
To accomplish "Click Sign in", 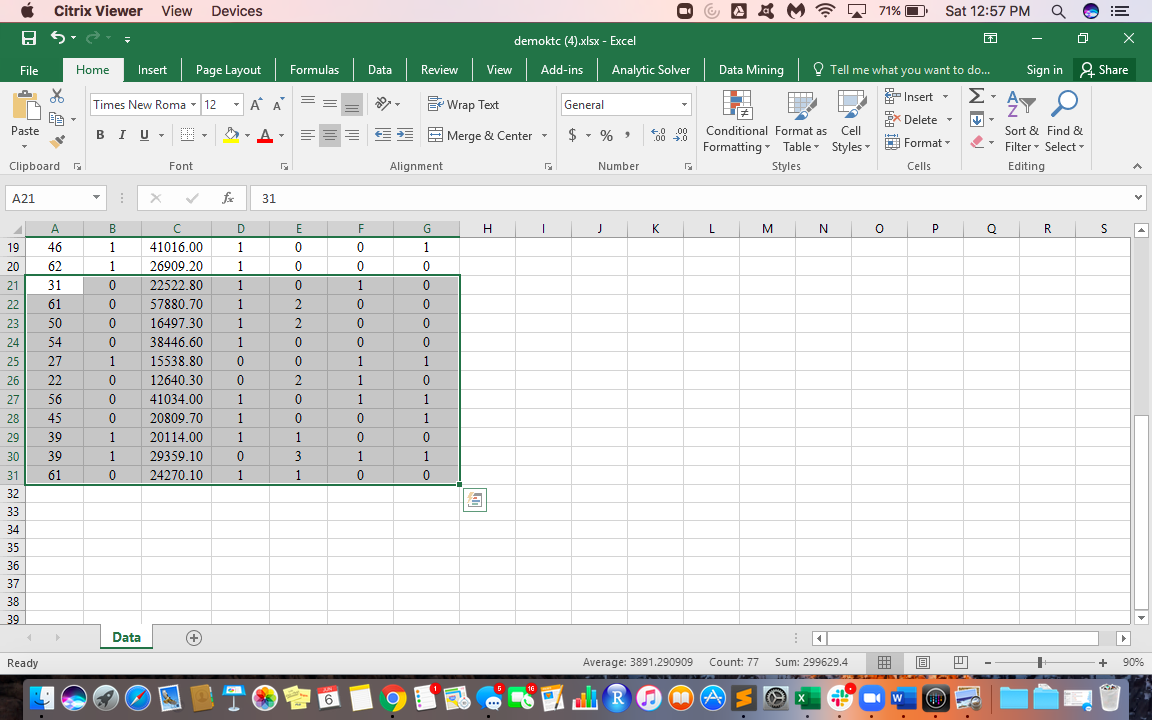I will coord(1044,70).
